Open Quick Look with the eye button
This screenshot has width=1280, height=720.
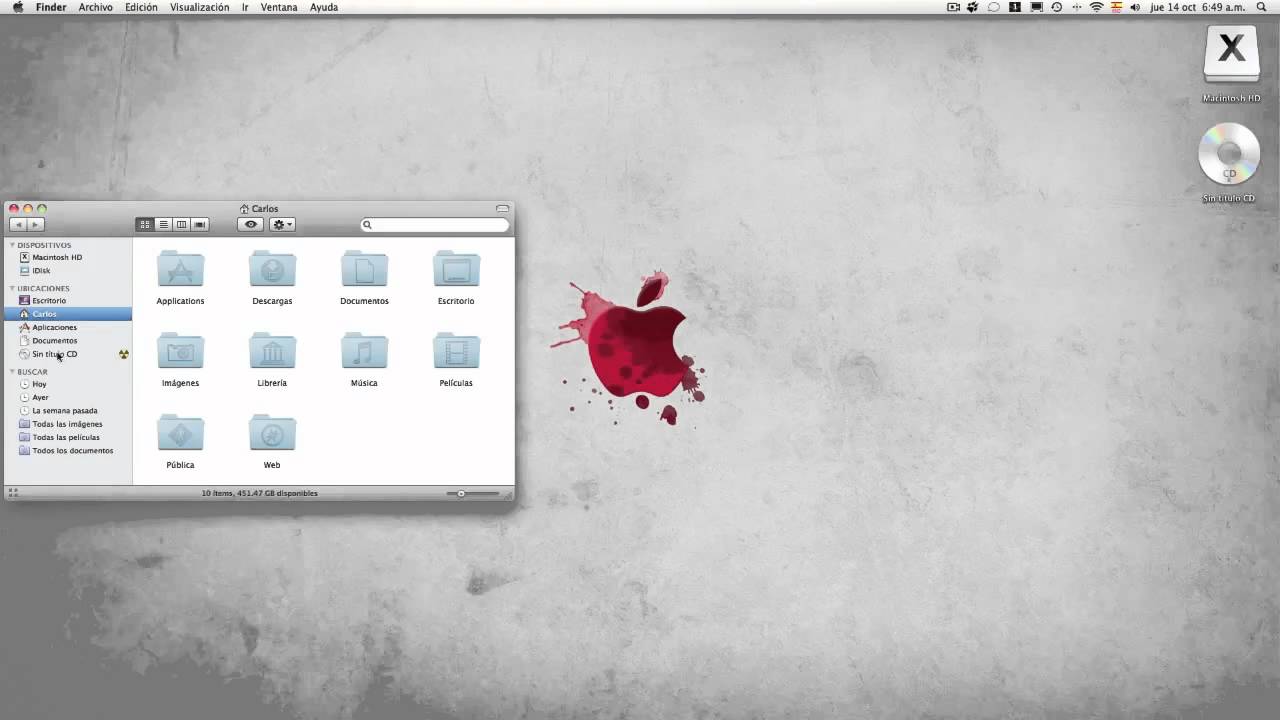click(251, 225)
